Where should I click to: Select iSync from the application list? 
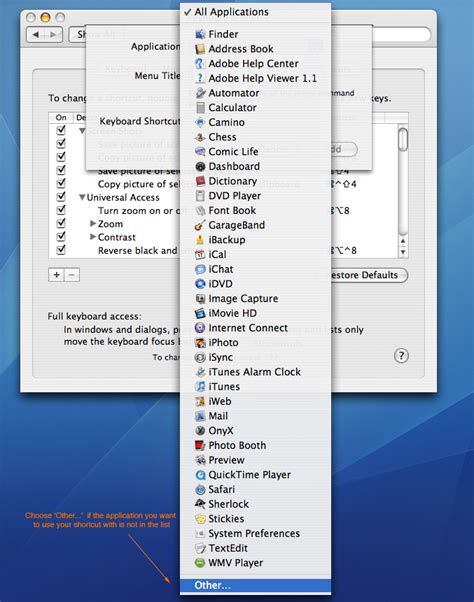click(x=255, y=357)
